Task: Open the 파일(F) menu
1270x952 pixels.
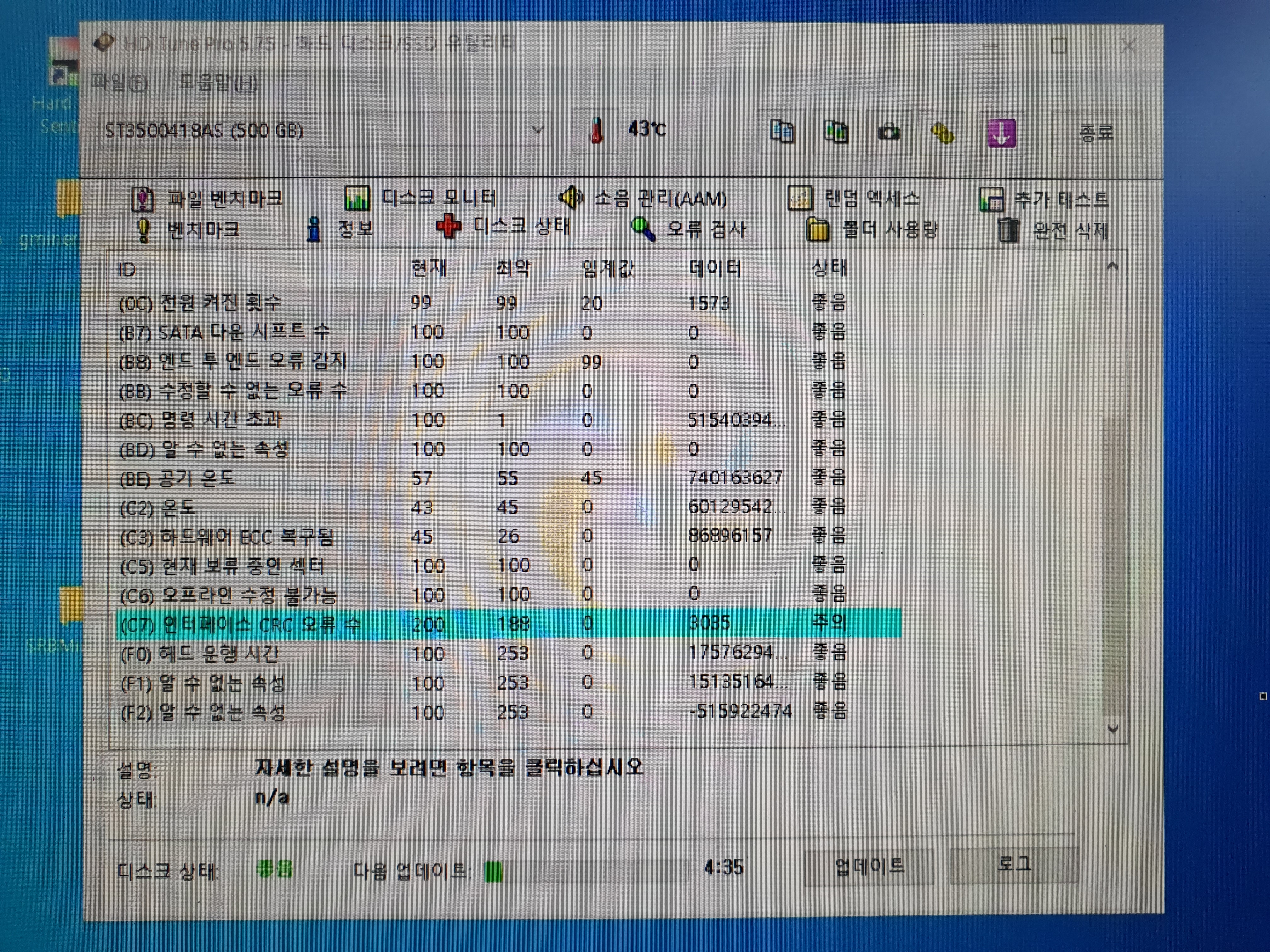Action: point(119,82)
